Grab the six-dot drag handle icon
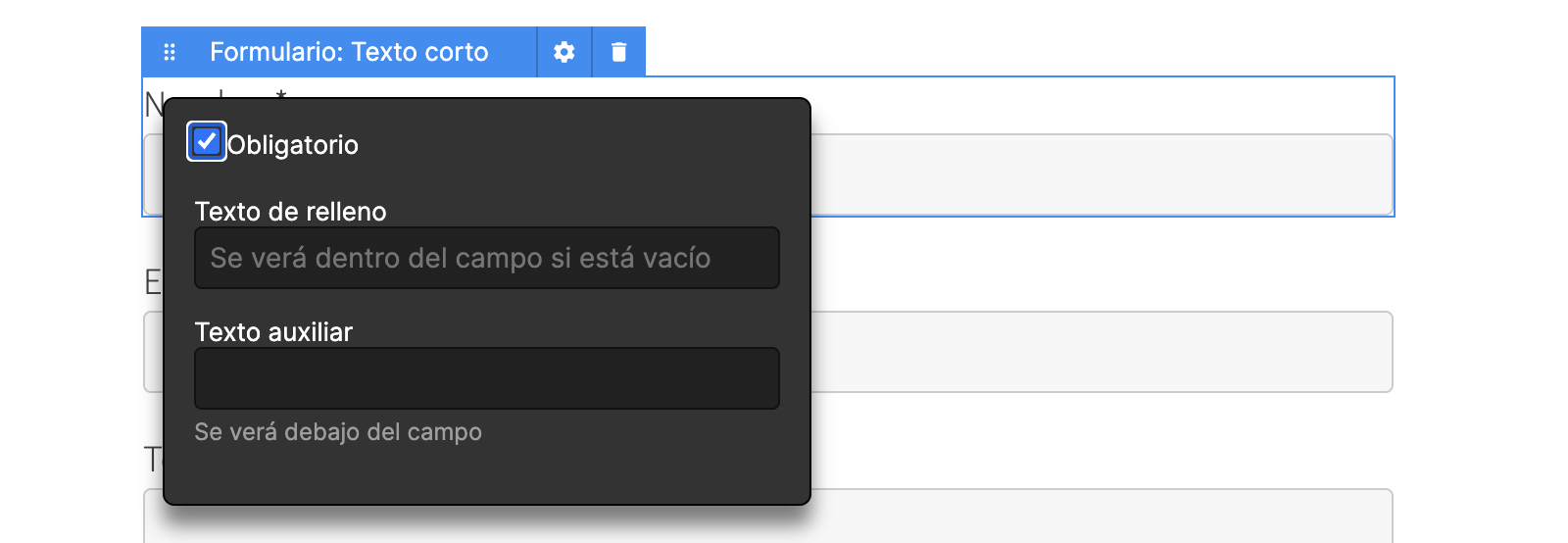This screenshot has width=1568, height=543. (169, 52)
